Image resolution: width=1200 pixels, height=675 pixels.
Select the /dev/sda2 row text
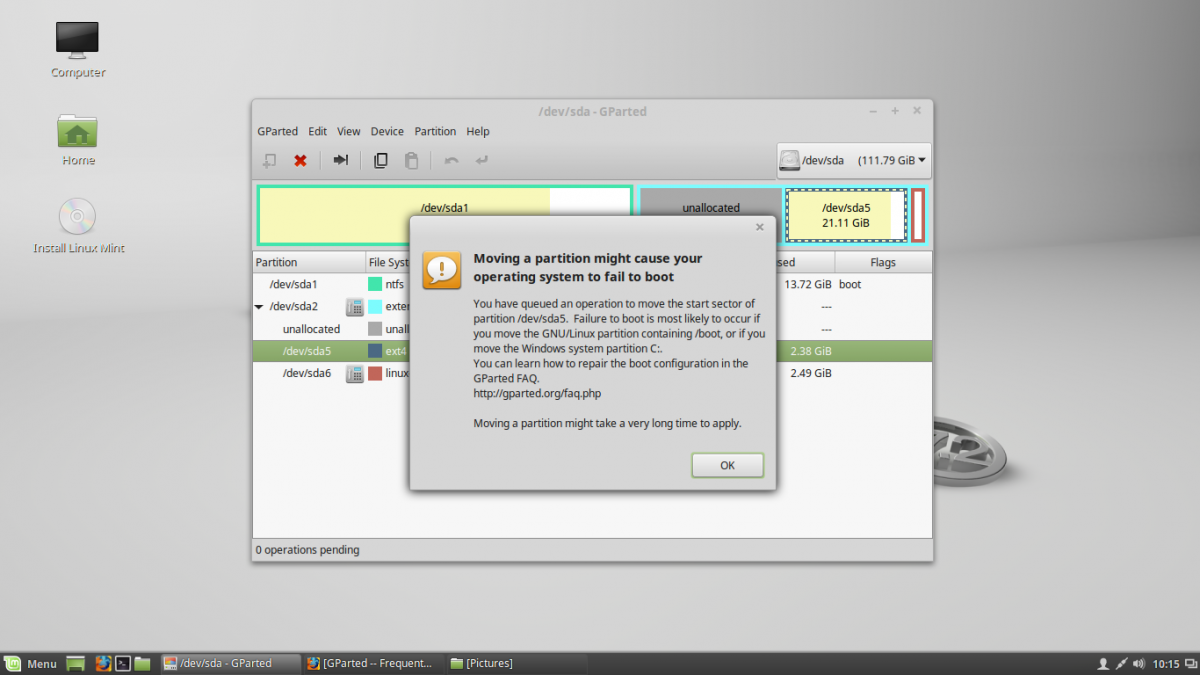[293, 306]
